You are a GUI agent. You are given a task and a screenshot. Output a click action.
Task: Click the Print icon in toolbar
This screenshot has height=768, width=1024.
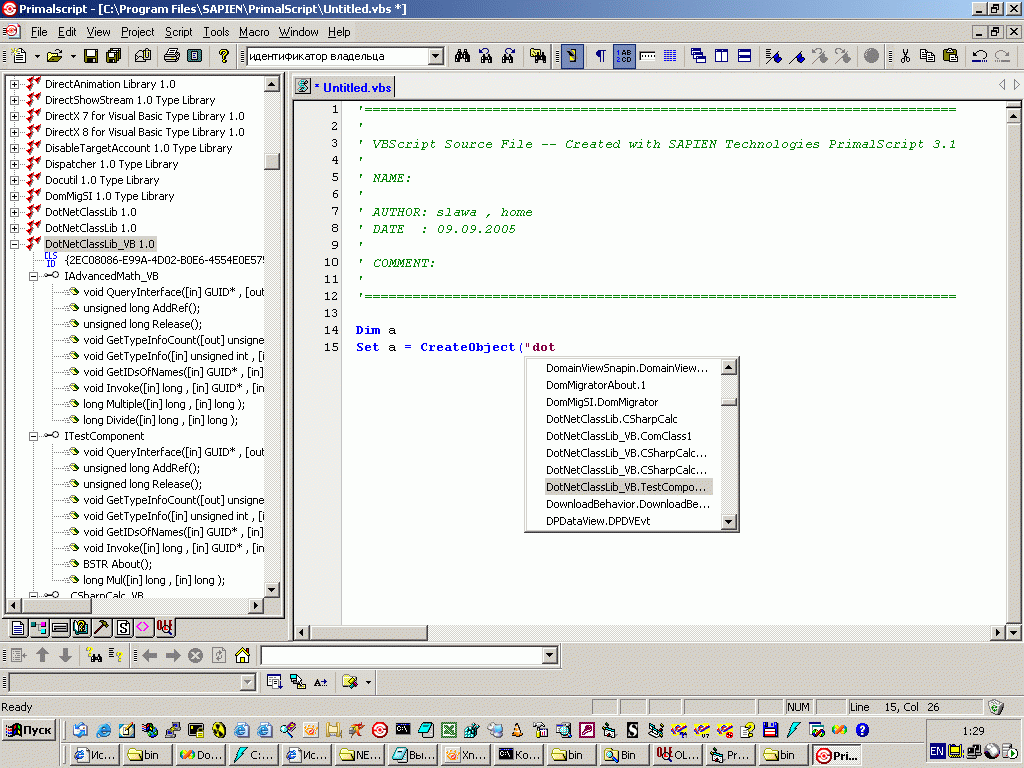[x=172, y=56]
